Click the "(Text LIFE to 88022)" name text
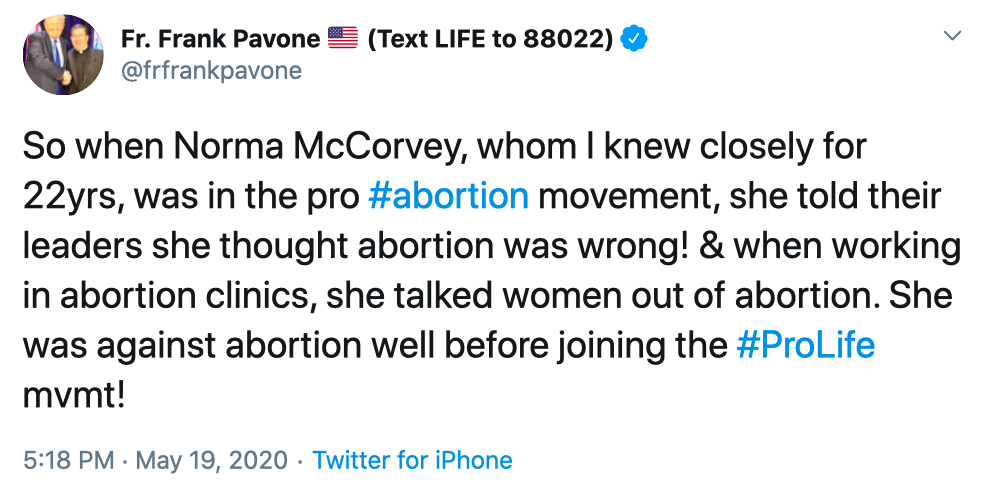This screenshot has width=986, height=485. tap(490, 40)
